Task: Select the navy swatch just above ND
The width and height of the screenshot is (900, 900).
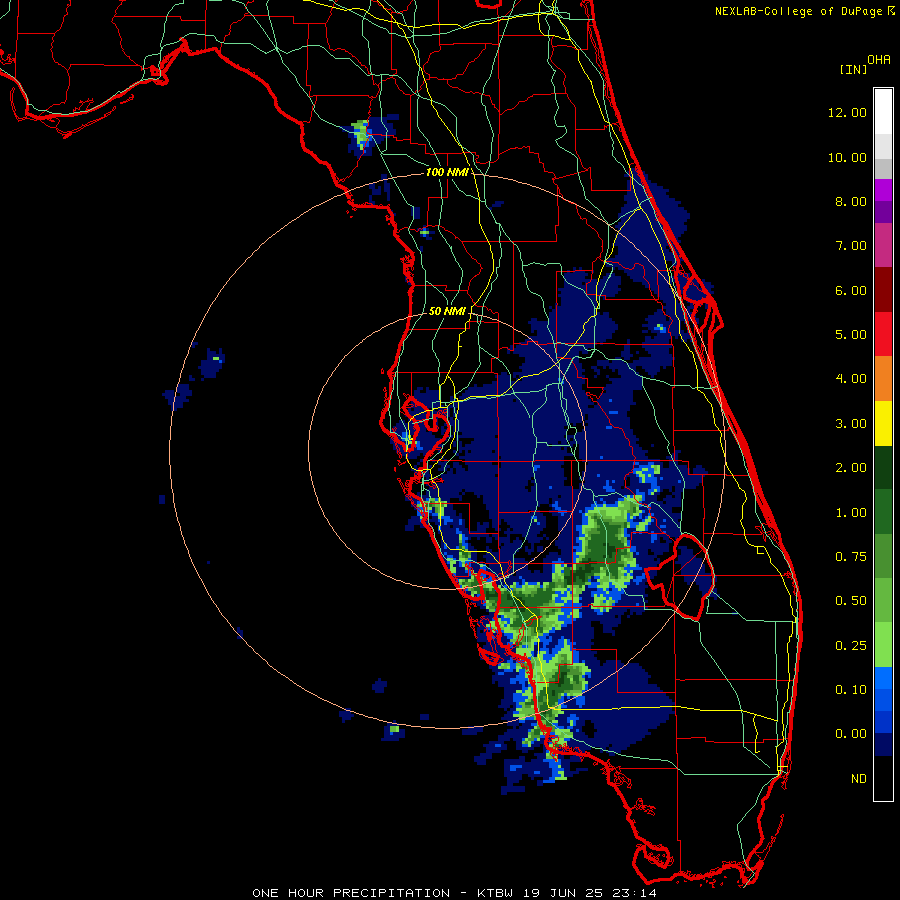Action: [x=883, y=745]
